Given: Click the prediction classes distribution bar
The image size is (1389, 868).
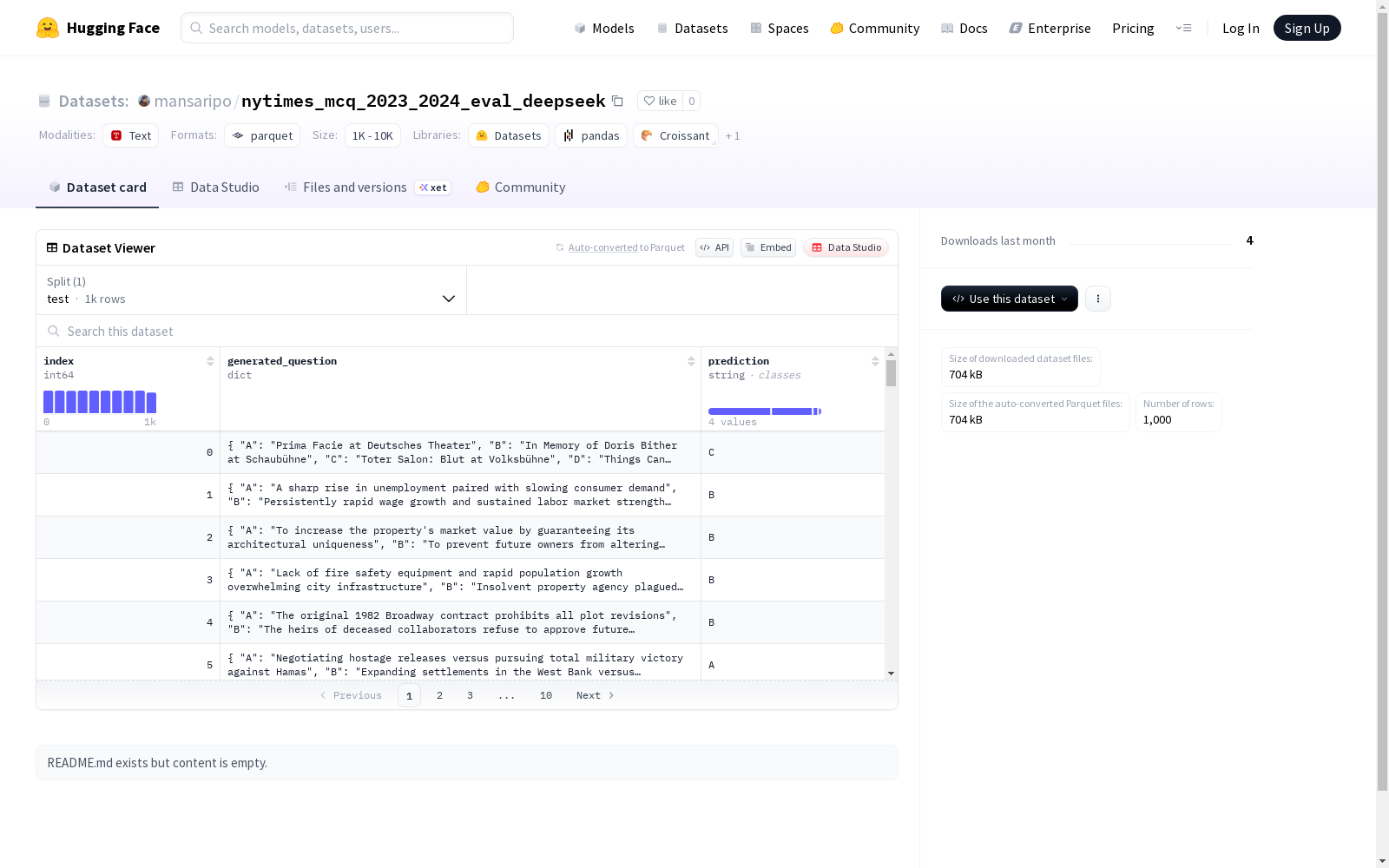Looking at the screenshot, I should click(x=765, y=411).
